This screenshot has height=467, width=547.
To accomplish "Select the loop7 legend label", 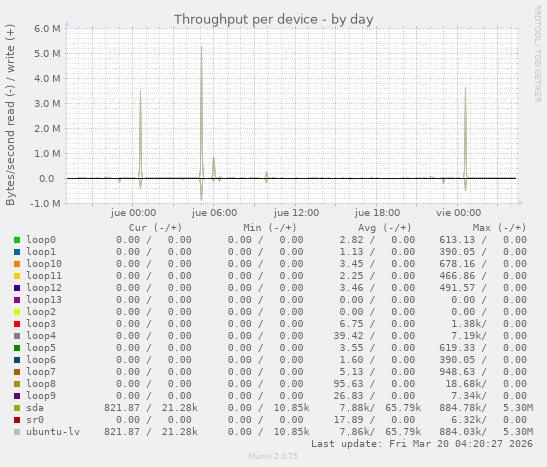I will [x=41, y=372].
